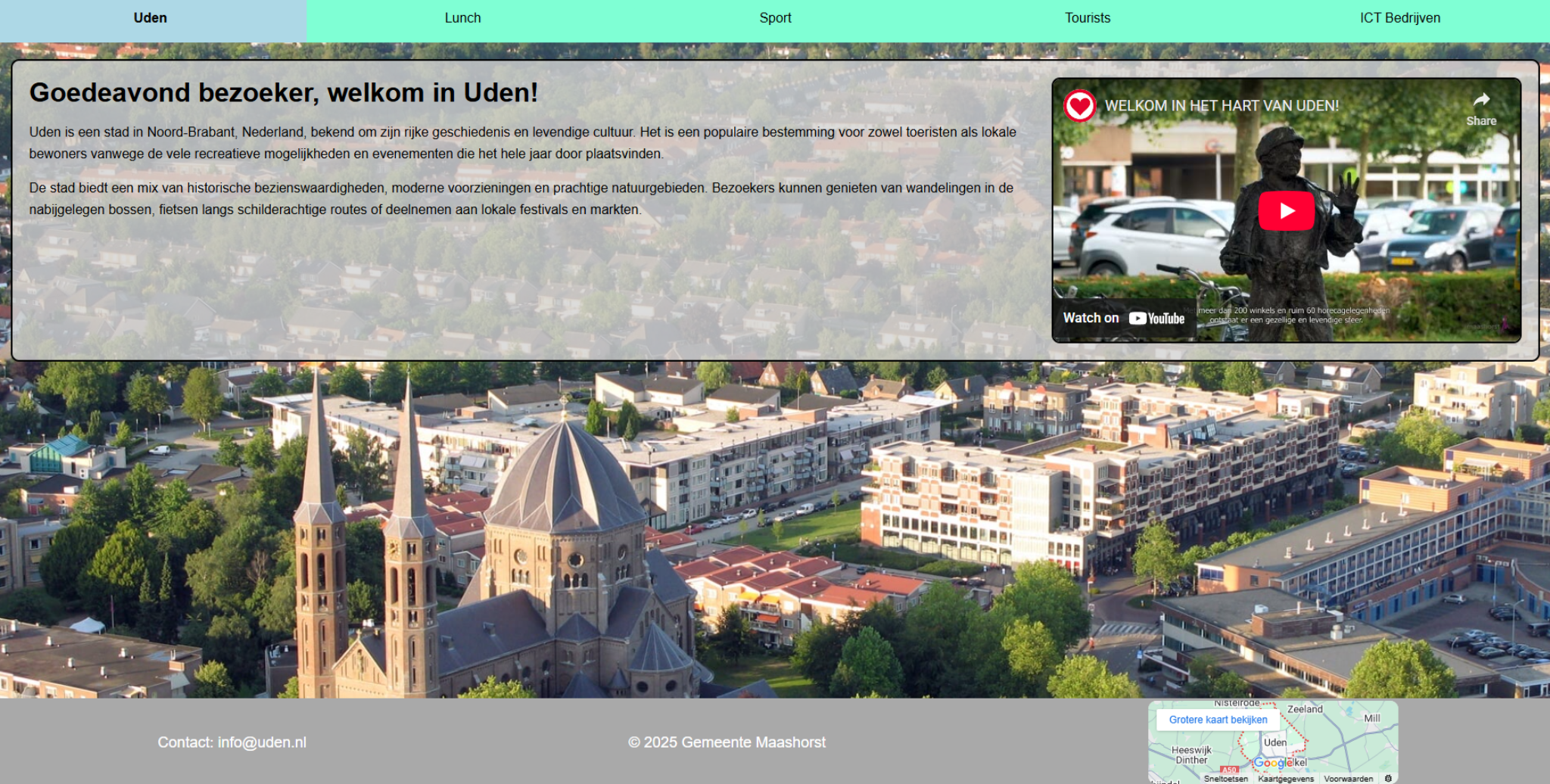Open the ICT Bedrijven tab
Image resolution: width=1550 pixels, height=784 pixels.
(1400, 17)
